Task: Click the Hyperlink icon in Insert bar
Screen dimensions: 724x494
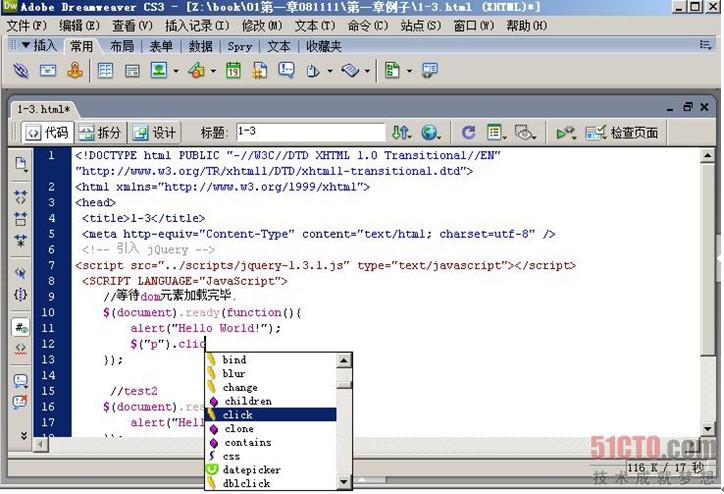Action: pyautogui.click(x=21, y=71)
